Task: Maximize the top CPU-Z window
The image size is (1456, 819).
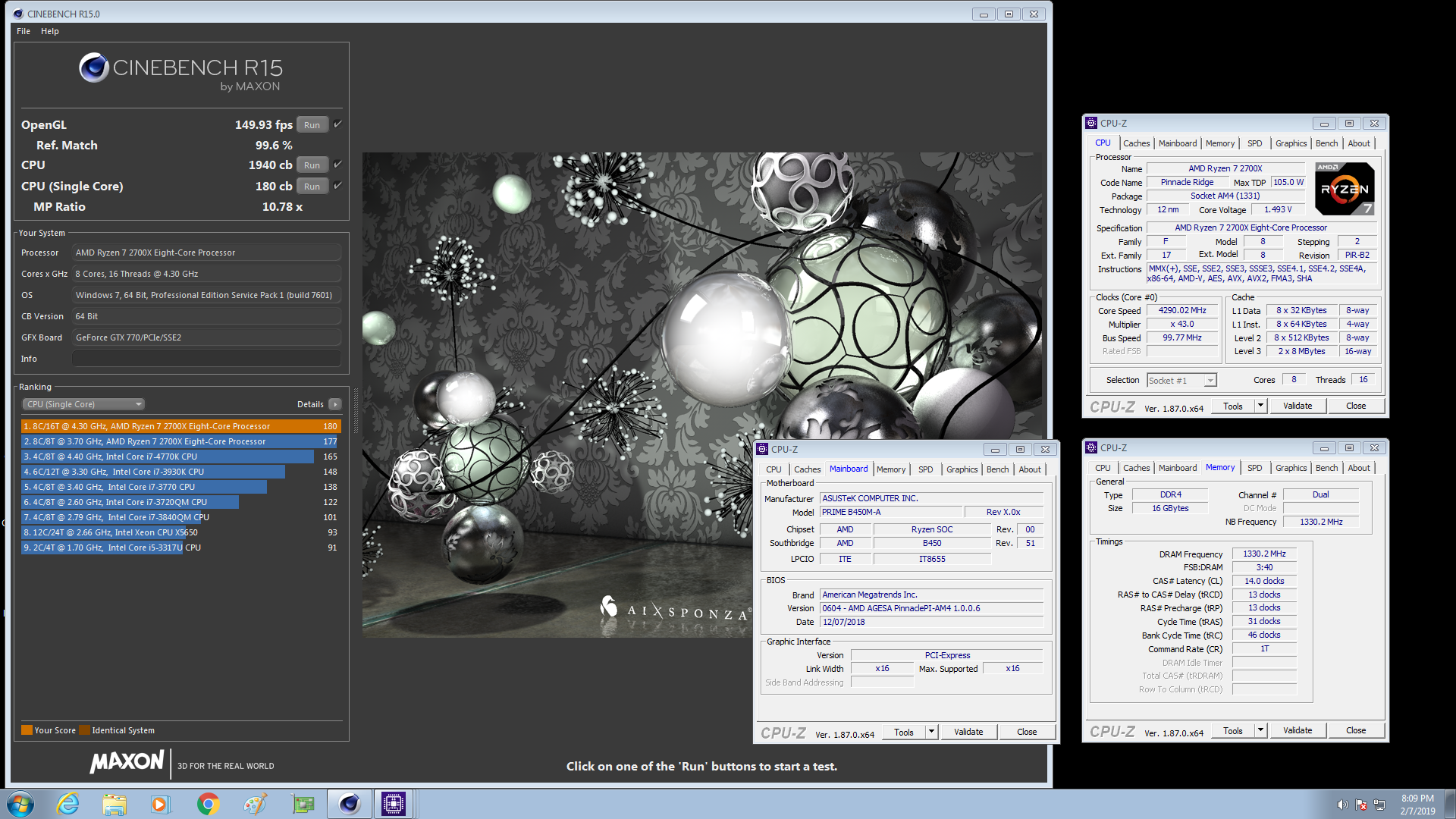Action: pos(1349,123)
